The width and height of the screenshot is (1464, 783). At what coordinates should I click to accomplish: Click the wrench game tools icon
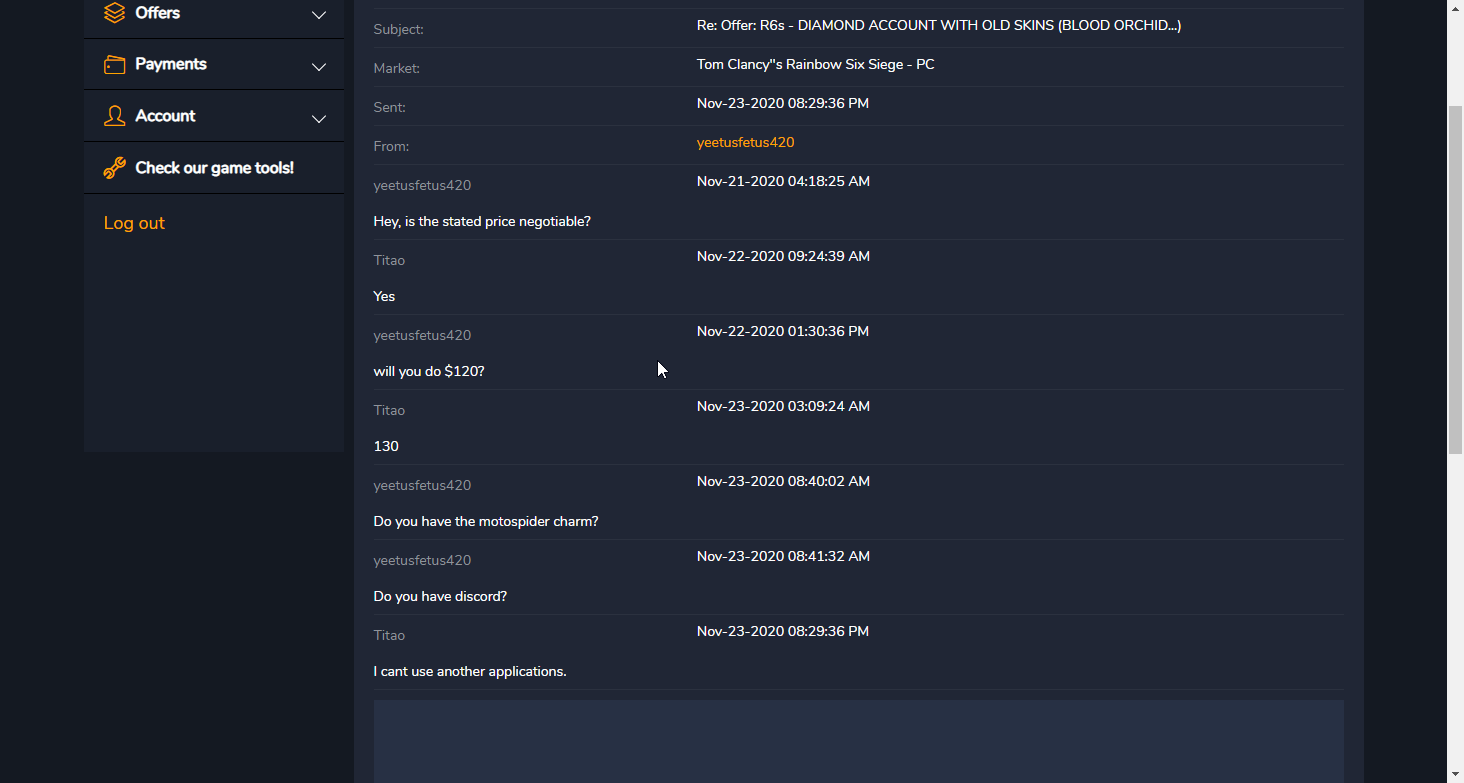pos(115,168)
